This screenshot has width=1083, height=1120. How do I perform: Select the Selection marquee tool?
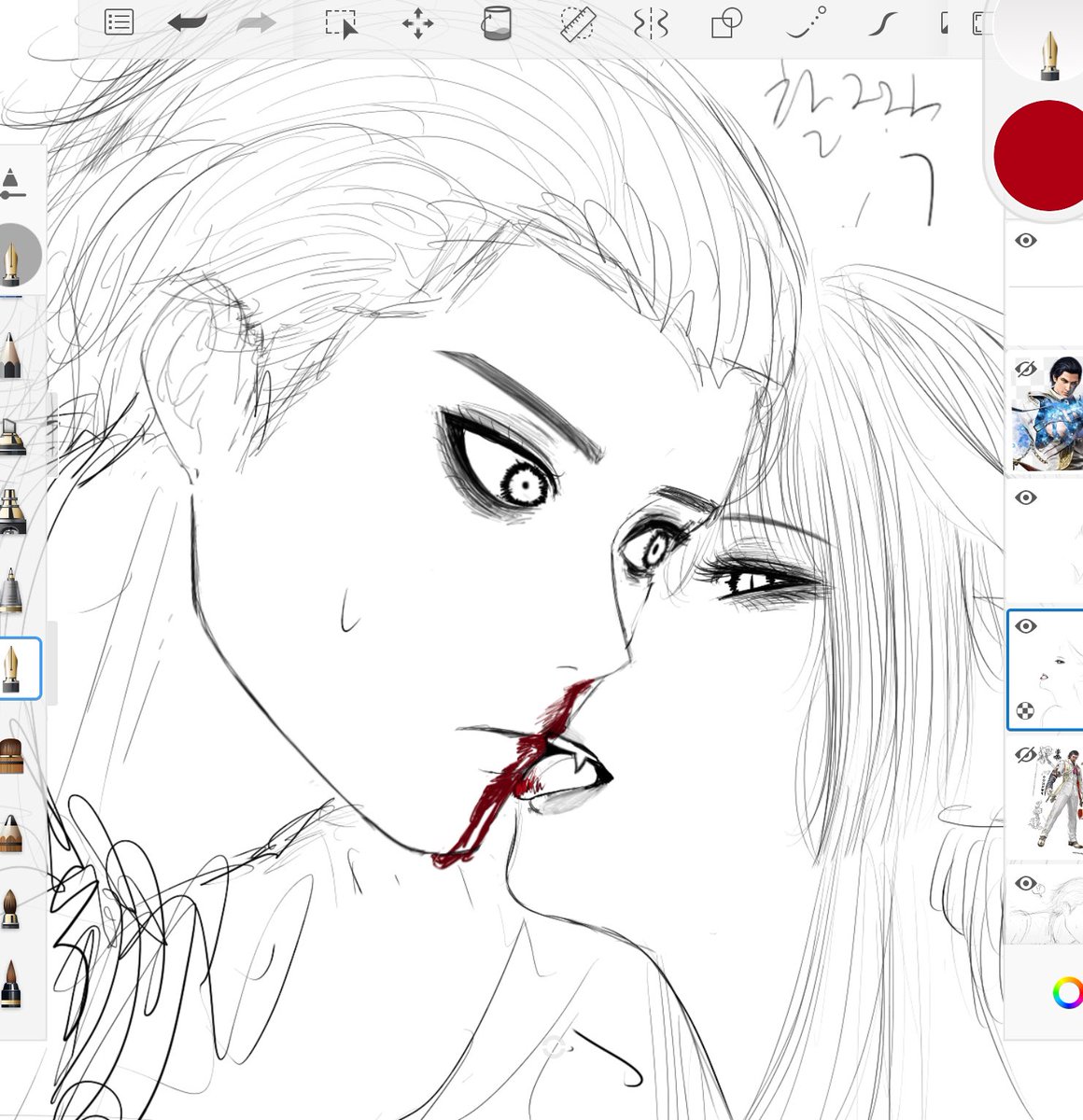coord(342,24)
